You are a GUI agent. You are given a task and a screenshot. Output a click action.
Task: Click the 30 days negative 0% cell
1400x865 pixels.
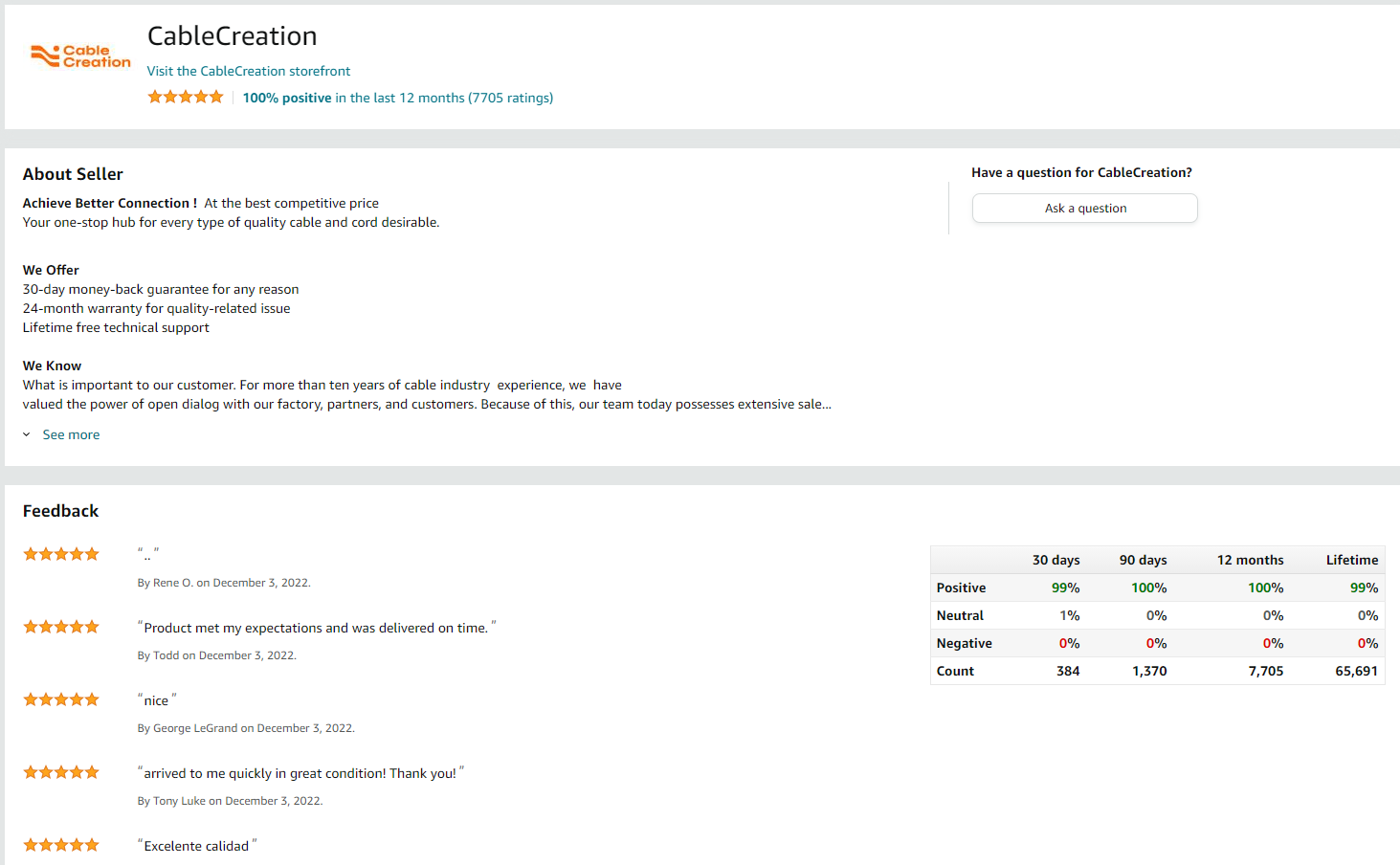pyautogui.click(x=1069, y=643)
